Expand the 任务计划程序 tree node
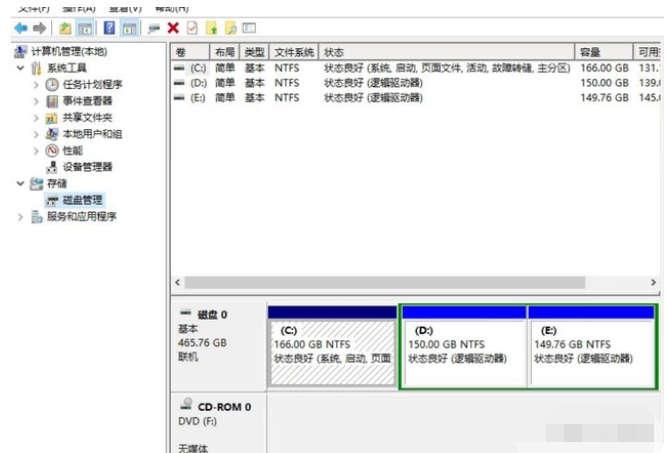Viewport: 667px width, 453px height. 36,85
